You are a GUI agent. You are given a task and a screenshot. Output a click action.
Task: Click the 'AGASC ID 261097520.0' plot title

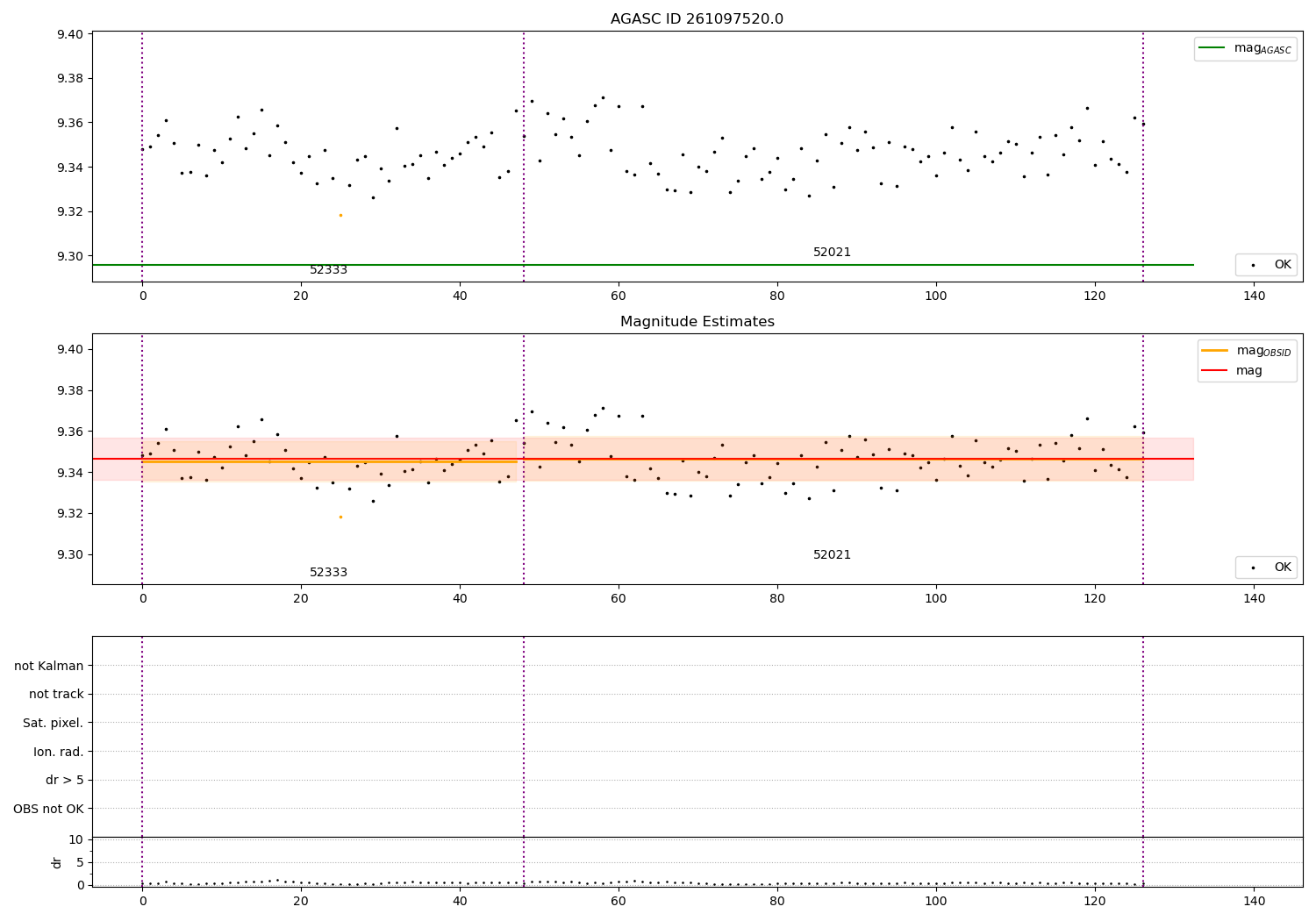(x=697, y=19)
